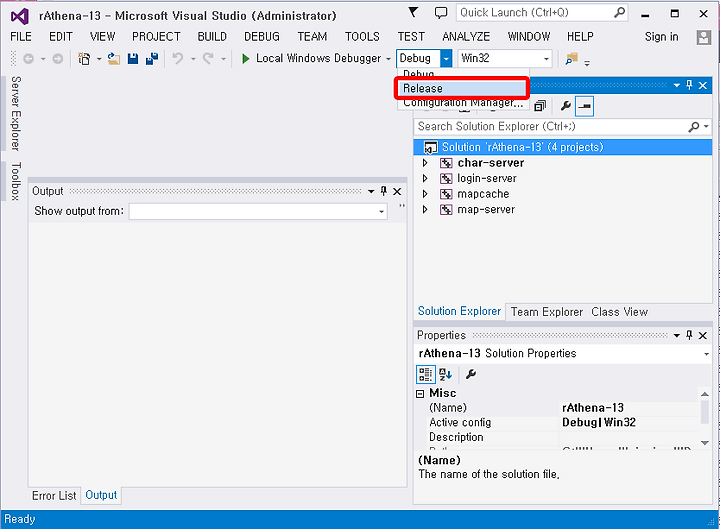Open the TOOLS menu
720x529 pixels.
click(x=362, y=37)
